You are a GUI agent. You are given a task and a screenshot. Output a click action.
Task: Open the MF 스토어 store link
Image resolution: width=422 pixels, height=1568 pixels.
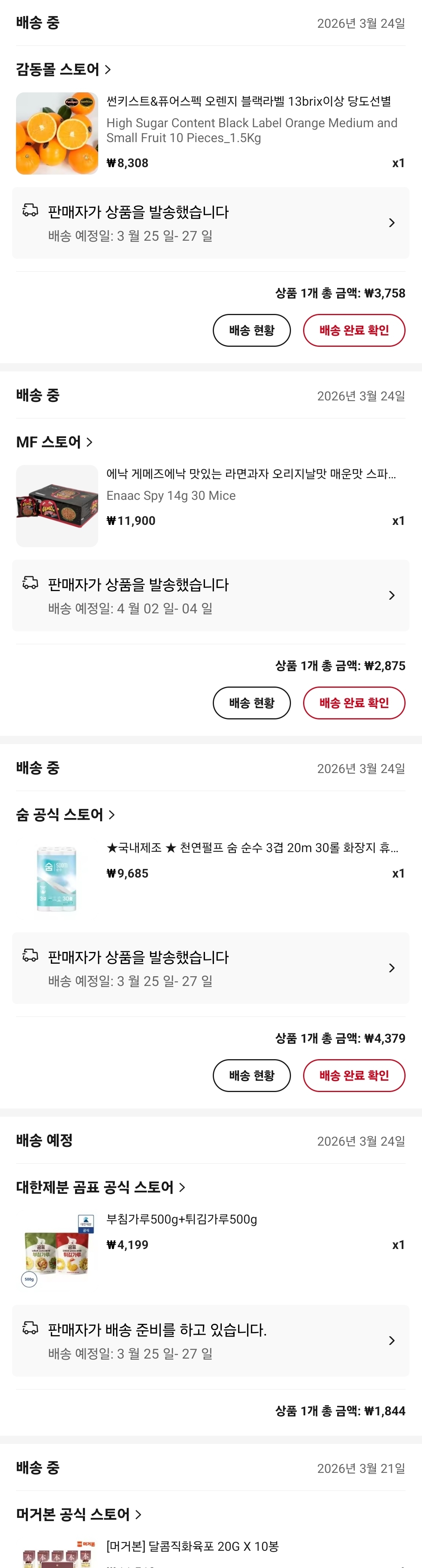coord(54,442)
